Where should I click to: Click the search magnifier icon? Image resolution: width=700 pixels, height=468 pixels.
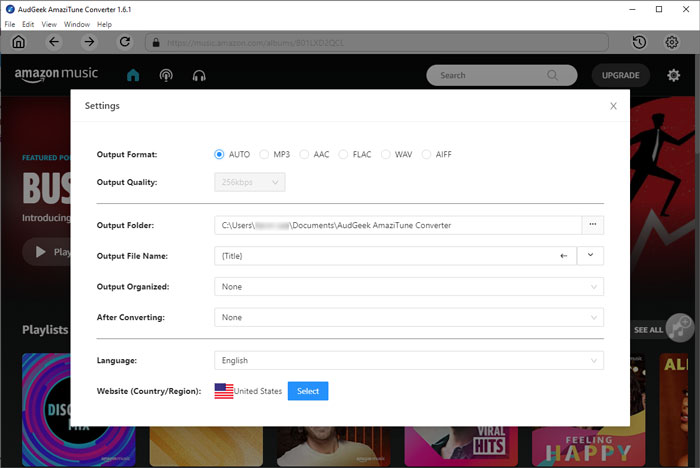pos(552,75)
